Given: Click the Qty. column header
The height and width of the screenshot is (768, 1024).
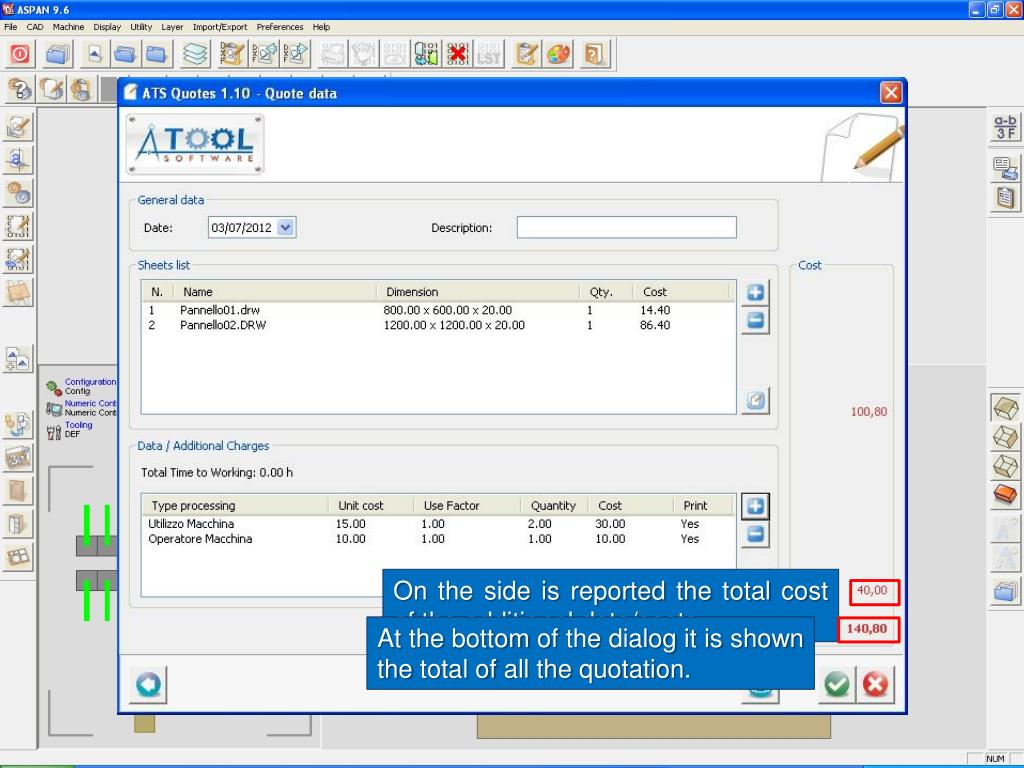Looking at the screenshot, I should tap(606, 292).
